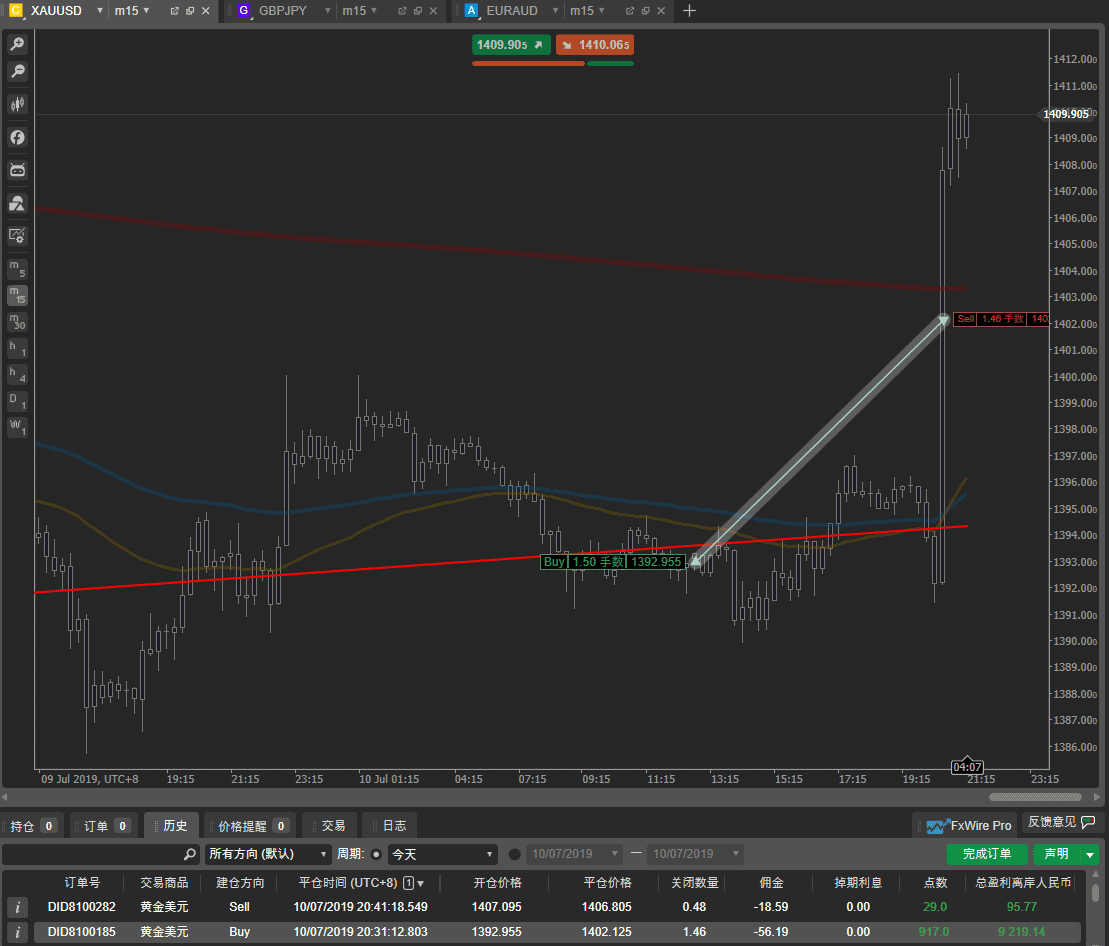Click the XAUUSD duplicate chart icon
Screen dimensions: 1109x946
coord(190,11)
